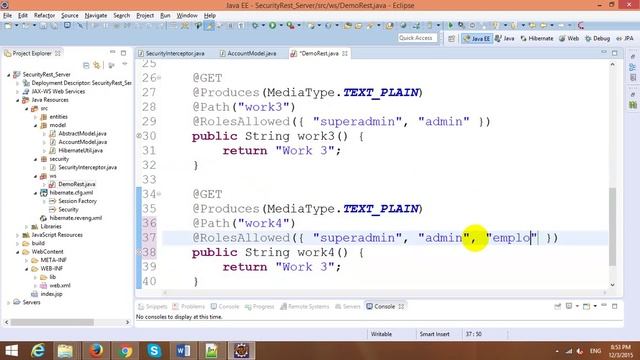640x360 pixels.
Task: Collapse the model package
Action: [36, 126]
